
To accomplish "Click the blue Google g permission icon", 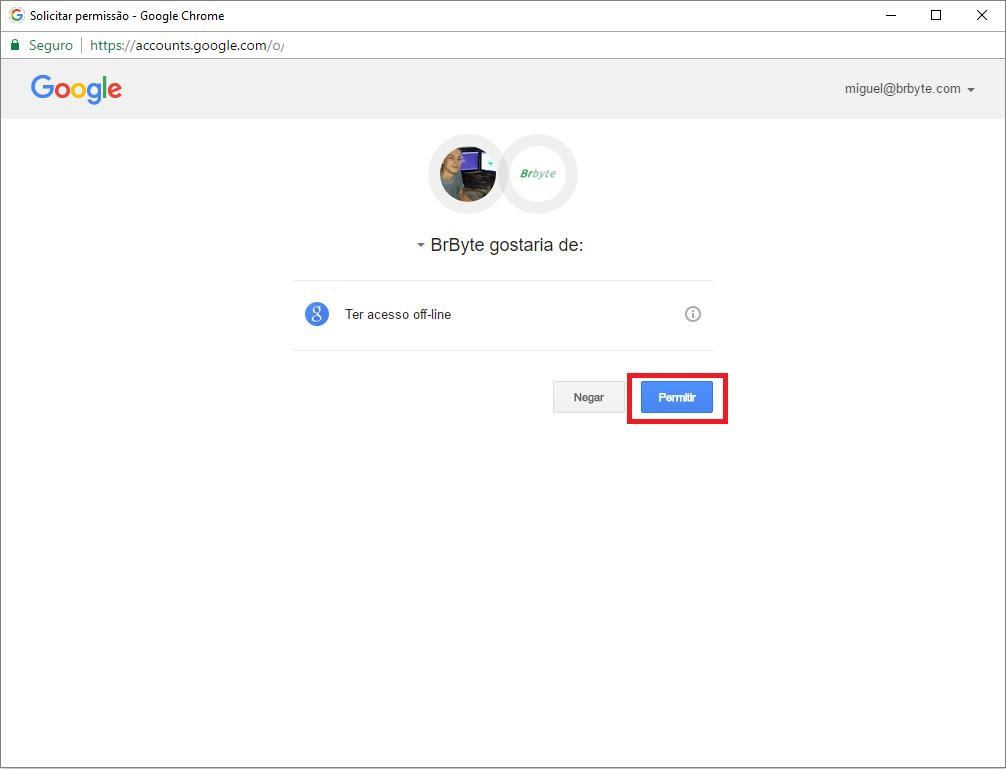I will [x=317, y=314].
